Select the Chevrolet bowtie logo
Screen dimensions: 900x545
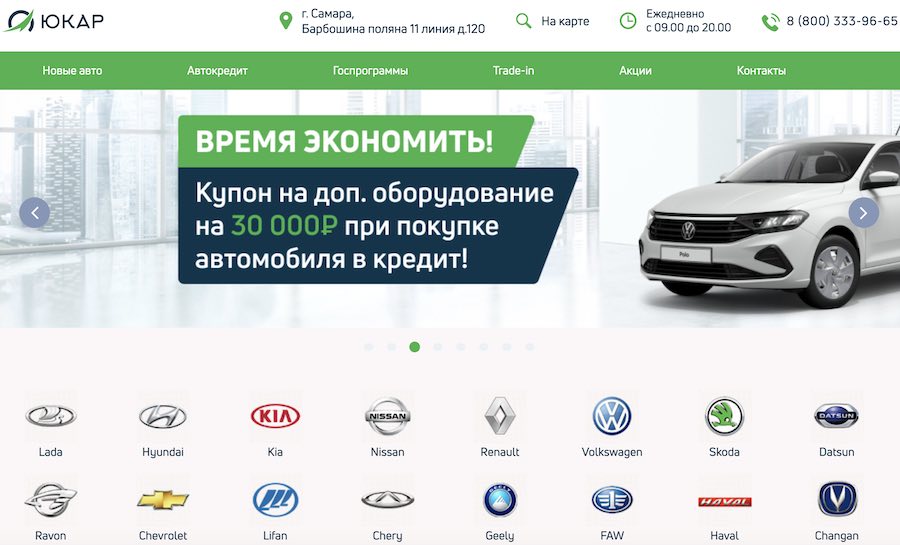[x=163, y=500]
